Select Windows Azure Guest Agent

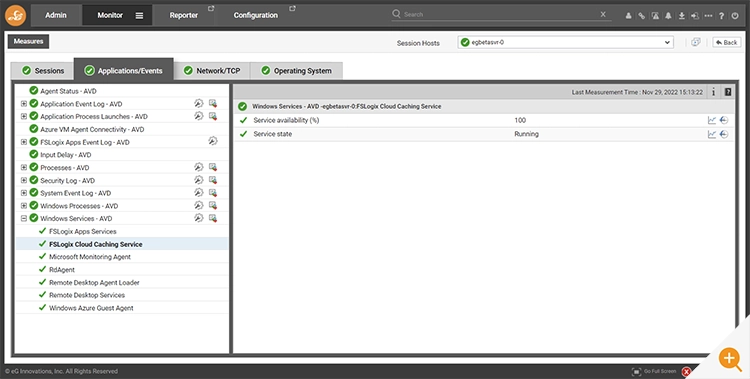91,308
